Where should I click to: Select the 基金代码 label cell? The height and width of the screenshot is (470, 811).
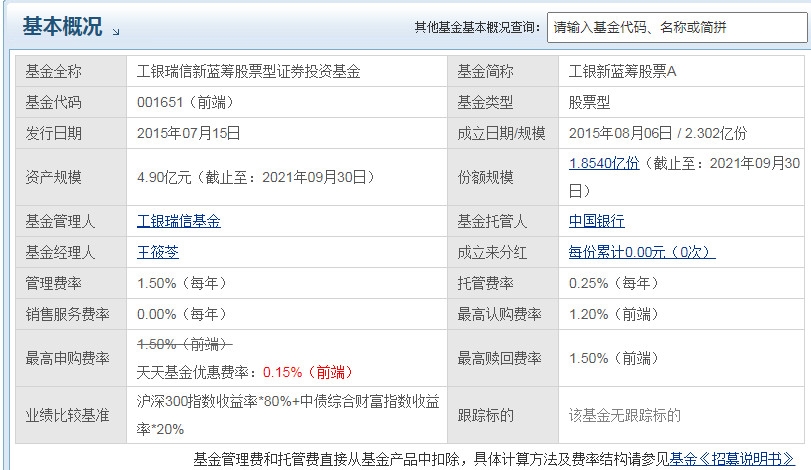(71, 102)
